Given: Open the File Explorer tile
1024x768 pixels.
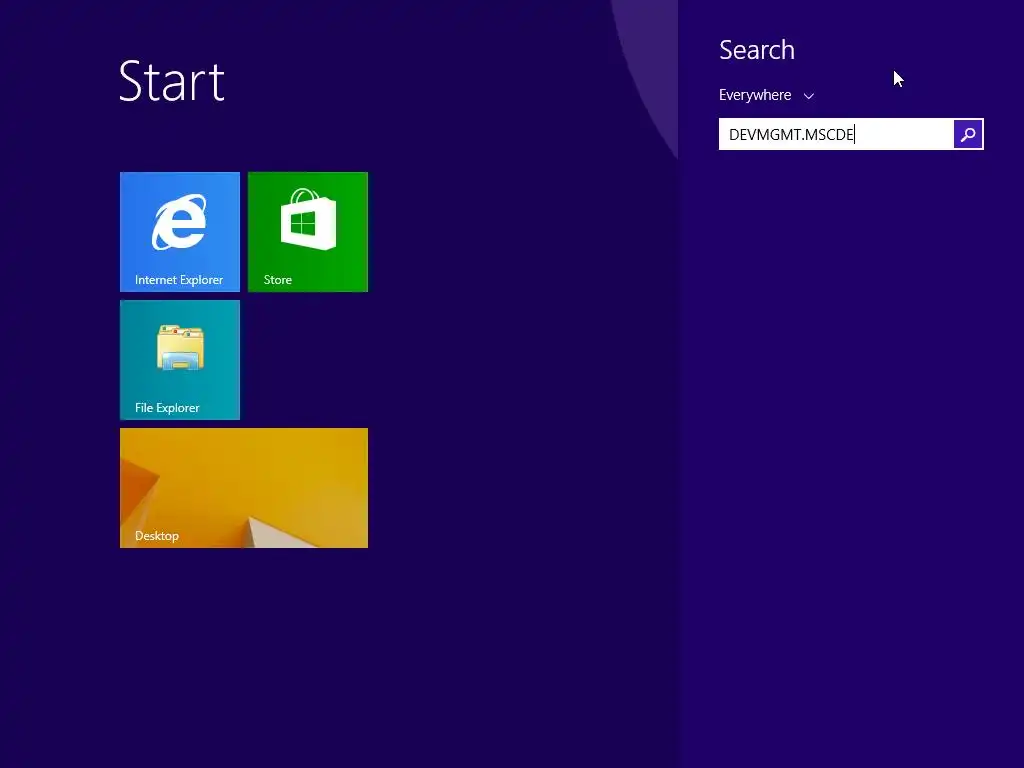Looking at the screenshot, I should (180, 360).
